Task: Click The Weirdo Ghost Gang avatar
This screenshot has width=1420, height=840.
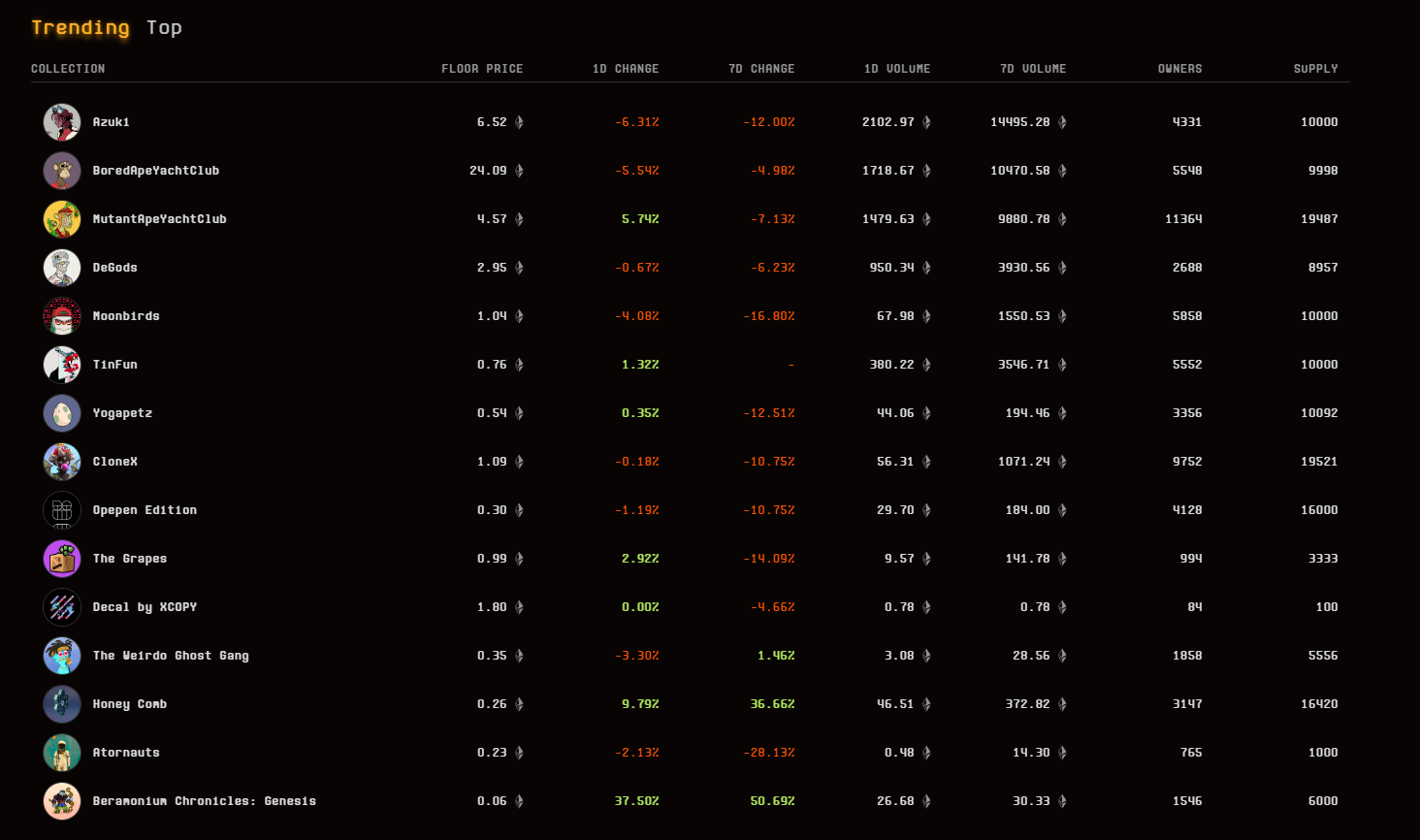Action: 62,656
